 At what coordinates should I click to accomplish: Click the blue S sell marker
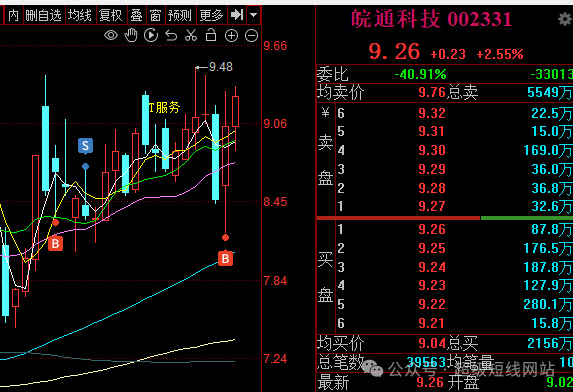click(x=86, y=146)
